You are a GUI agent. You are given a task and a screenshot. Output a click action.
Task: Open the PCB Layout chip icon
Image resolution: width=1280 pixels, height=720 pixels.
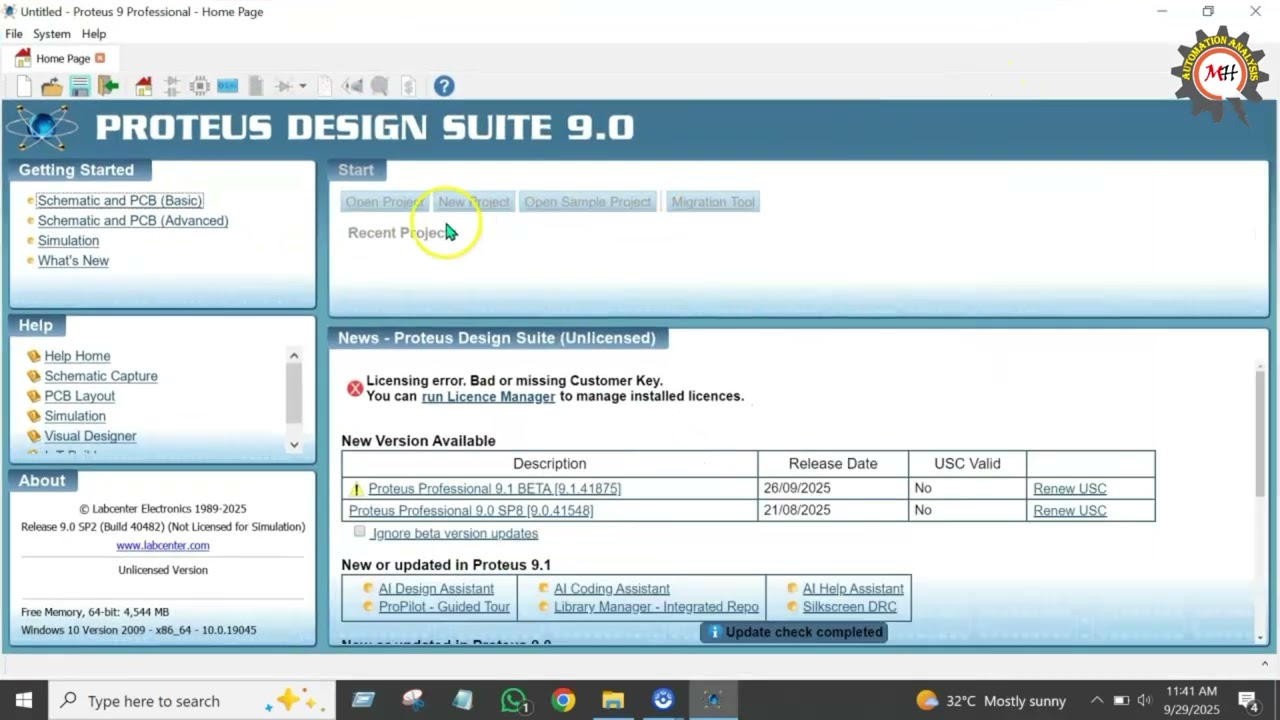pos(200,87)
